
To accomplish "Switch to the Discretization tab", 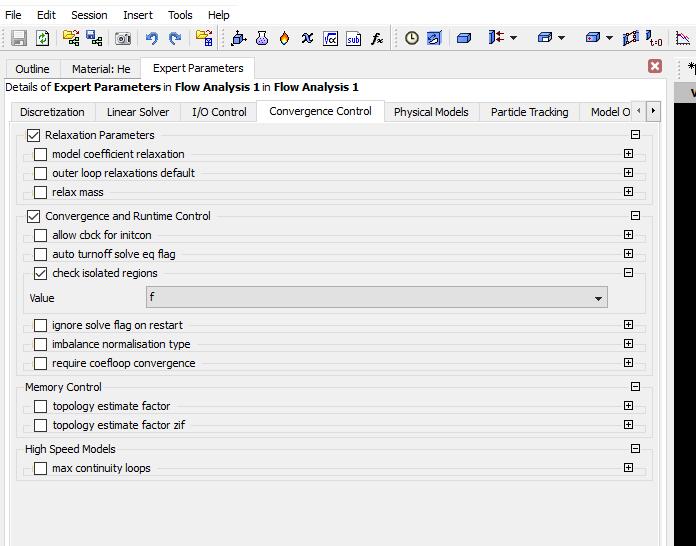I will pos(52,112).
